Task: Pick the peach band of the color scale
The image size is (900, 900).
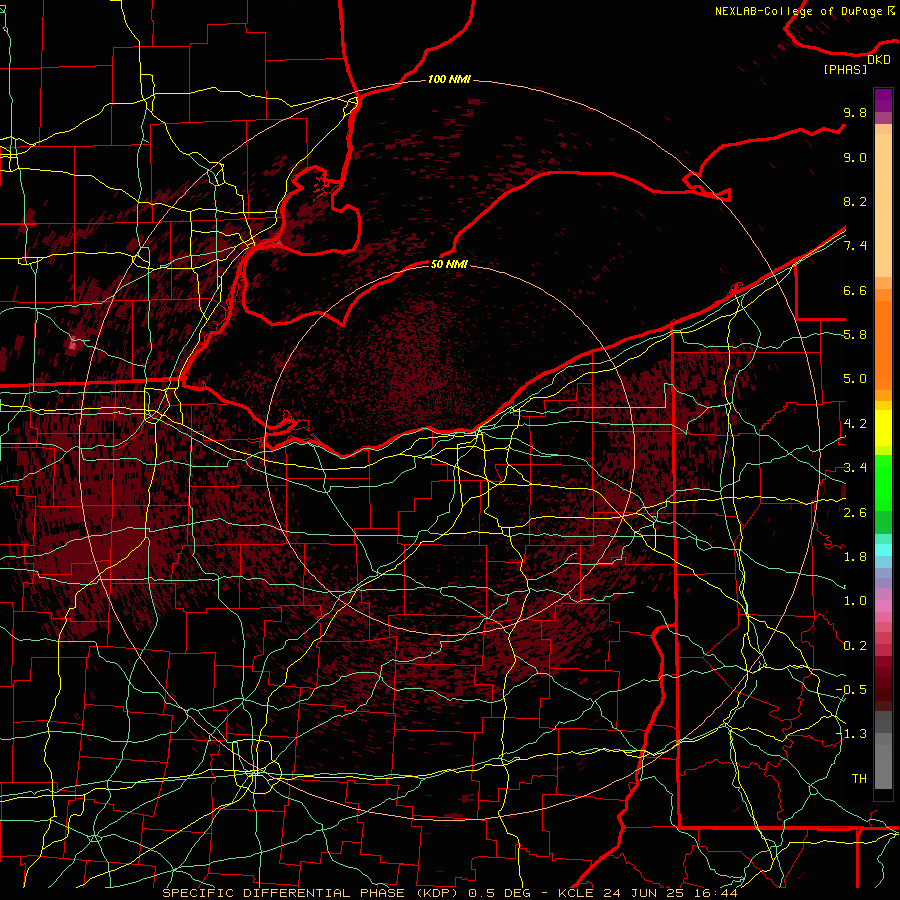Action: click(883, 201)
